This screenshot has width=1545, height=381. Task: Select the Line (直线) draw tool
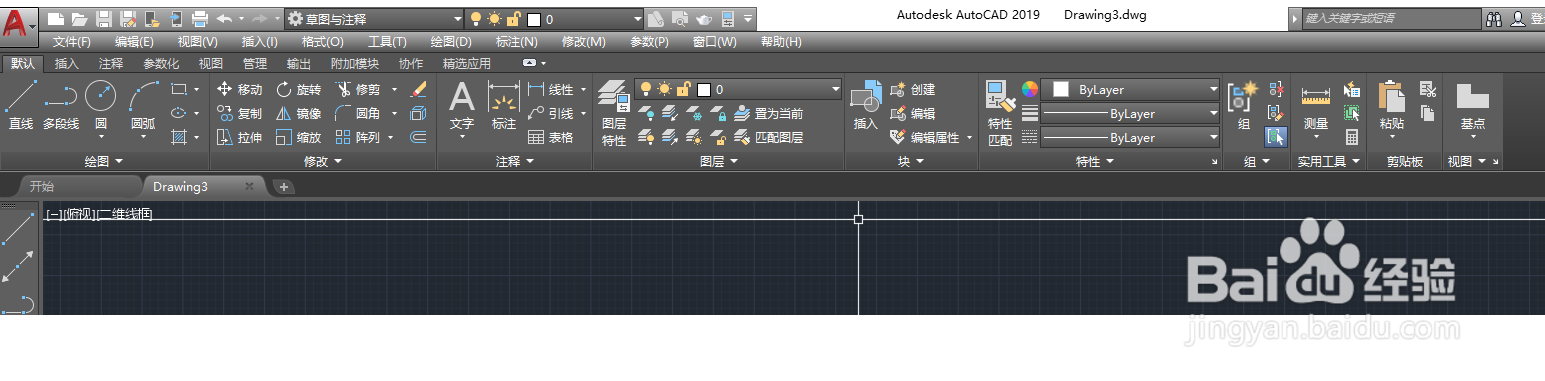point(20,106)
